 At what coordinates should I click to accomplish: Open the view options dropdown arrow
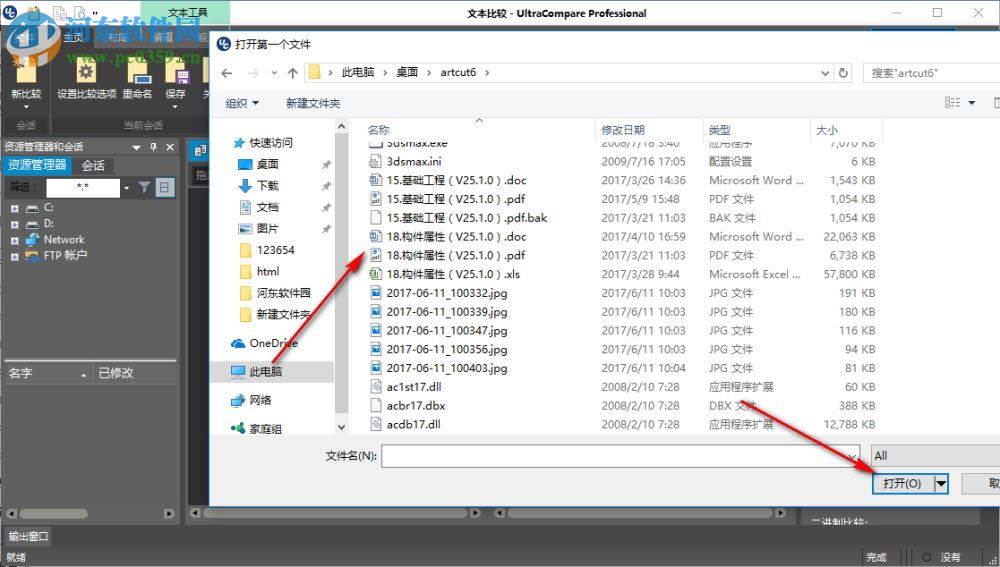tap(971, 103)
